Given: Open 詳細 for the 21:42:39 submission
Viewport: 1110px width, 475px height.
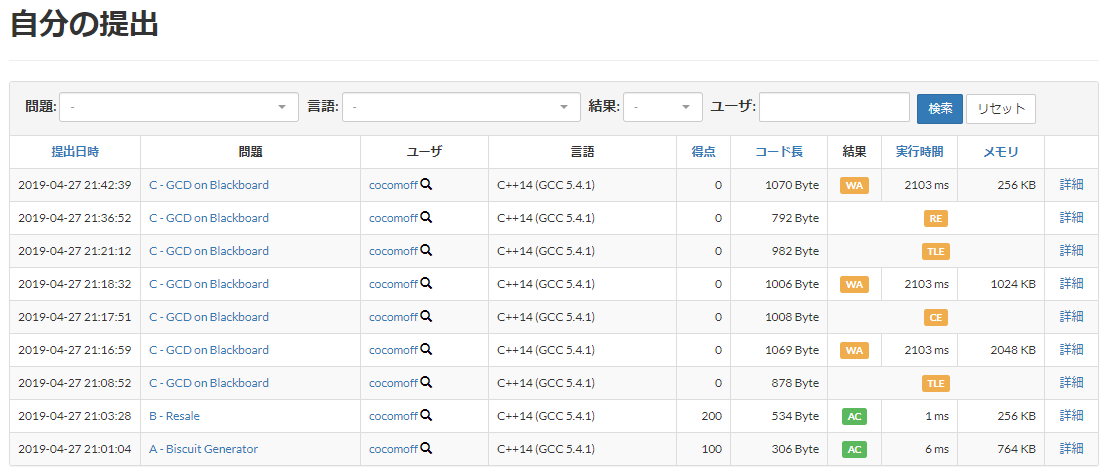Looking at the screenshot, I should point(1071,185).
